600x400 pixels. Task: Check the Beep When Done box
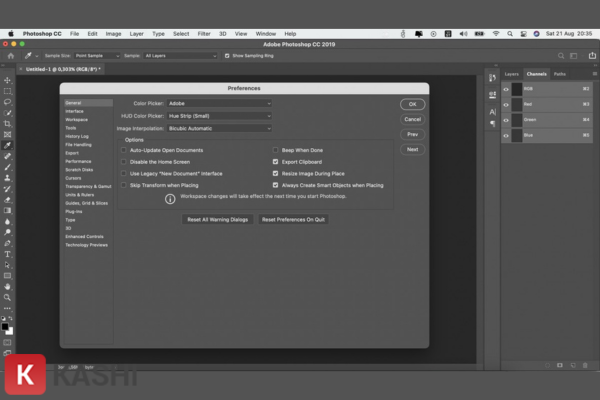pos(275,150)
